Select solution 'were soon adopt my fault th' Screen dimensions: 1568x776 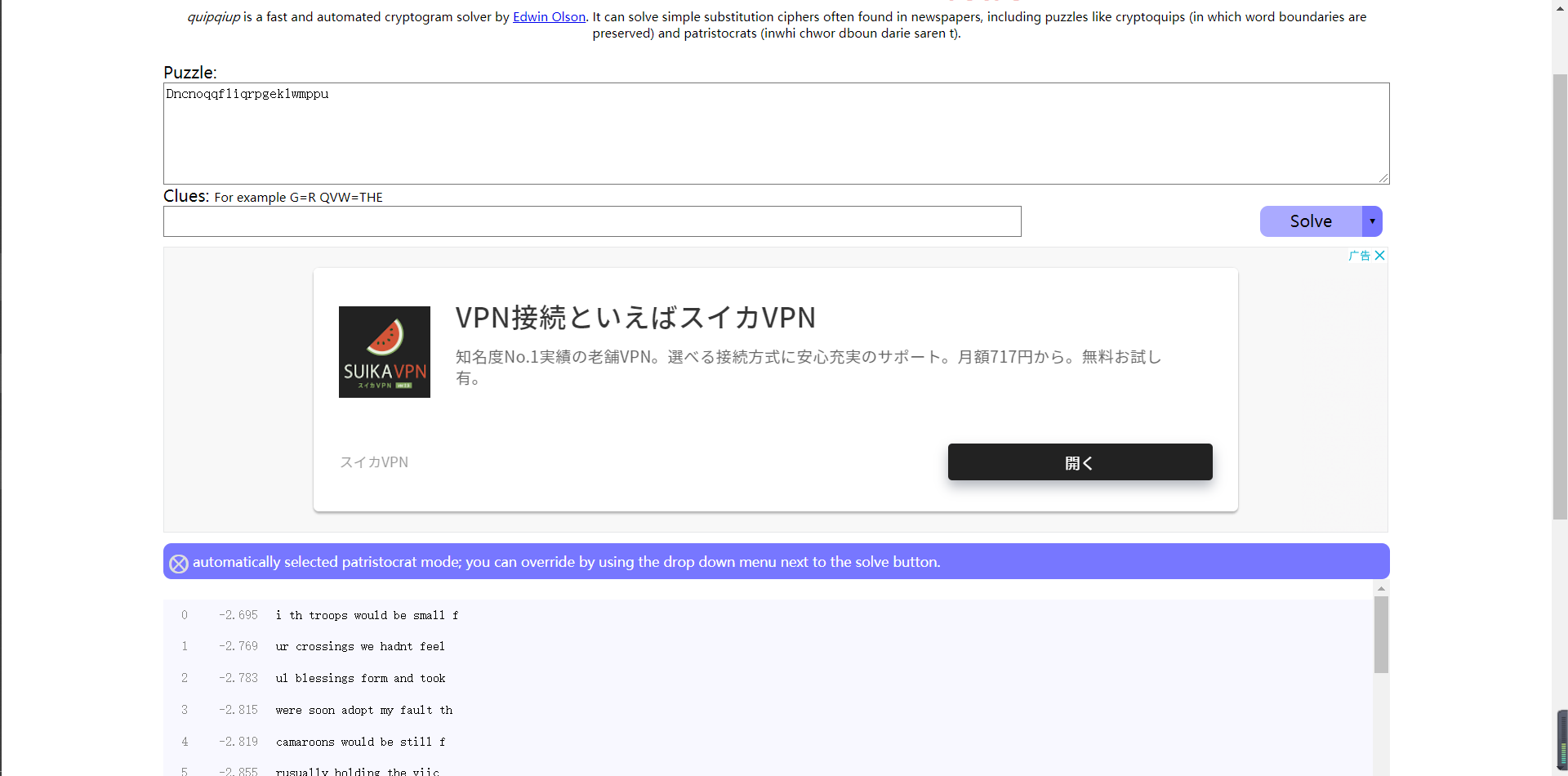tap(364, 710)
